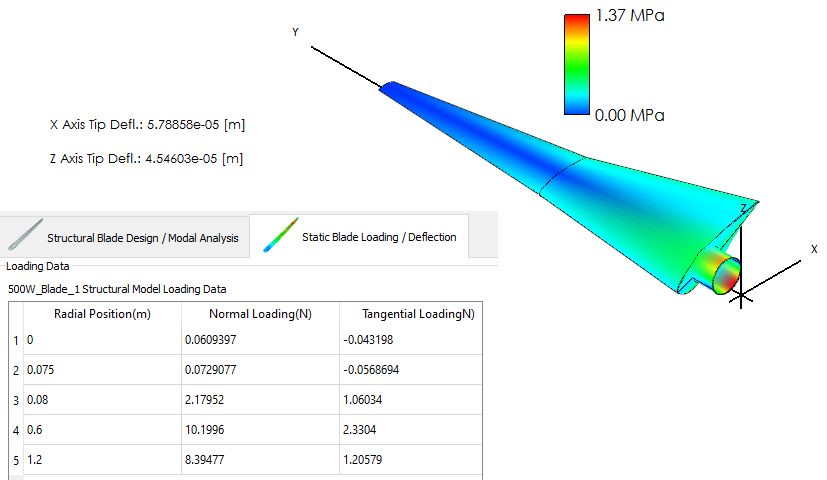Click the 500W_Blade_1 Structural Model Loading Data label
The height and width of the screenshot is (480, 827).
pos(117,289)
